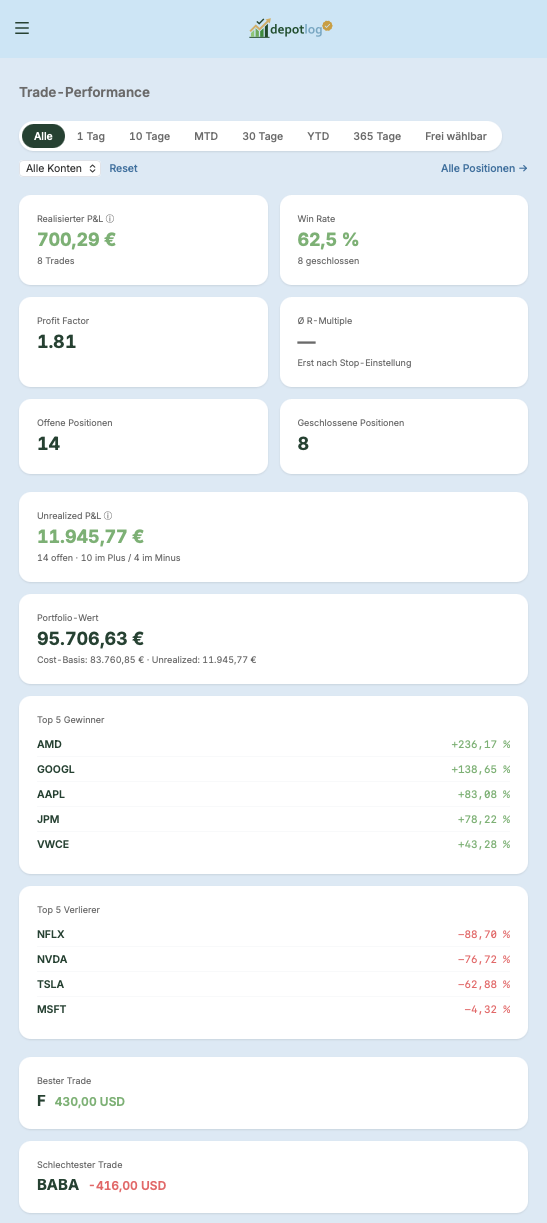This screenshot has width=547, height=1223.
Task: Click the BABA ticker in Schlechtester Trade
Action: 58,1185
